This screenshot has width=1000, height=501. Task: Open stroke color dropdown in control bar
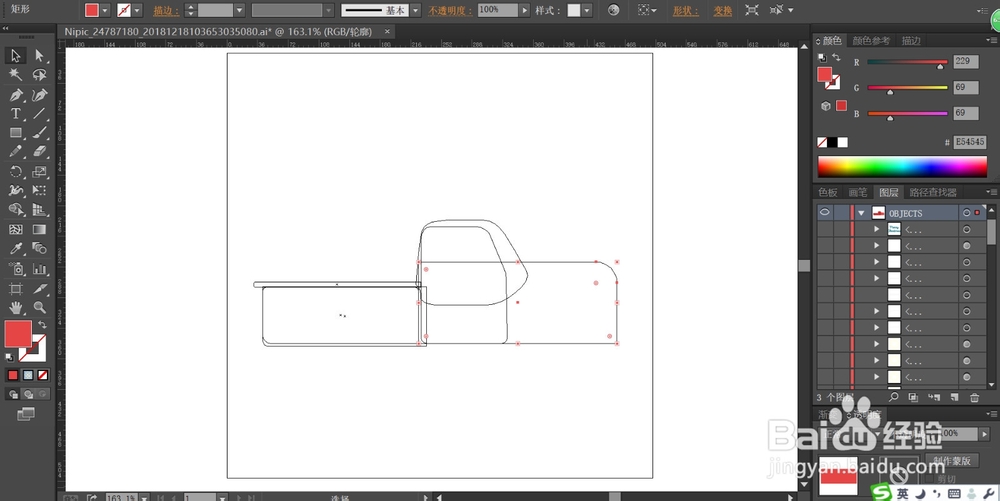[137, 10]
